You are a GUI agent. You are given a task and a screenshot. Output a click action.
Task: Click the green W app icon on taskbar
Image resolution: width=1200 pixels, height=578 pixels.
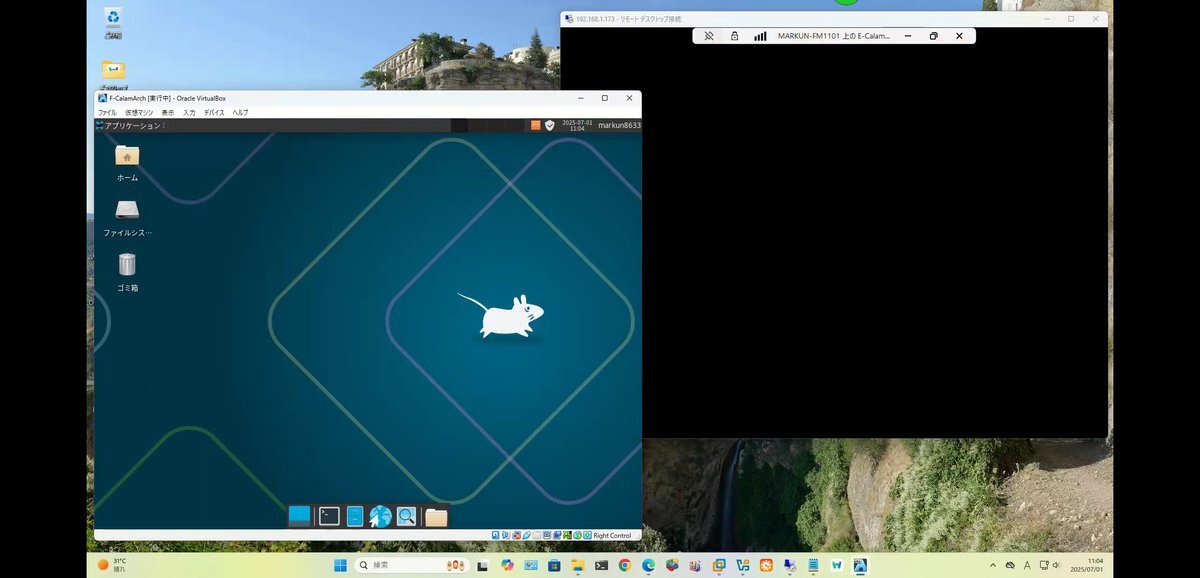[836, 565]
